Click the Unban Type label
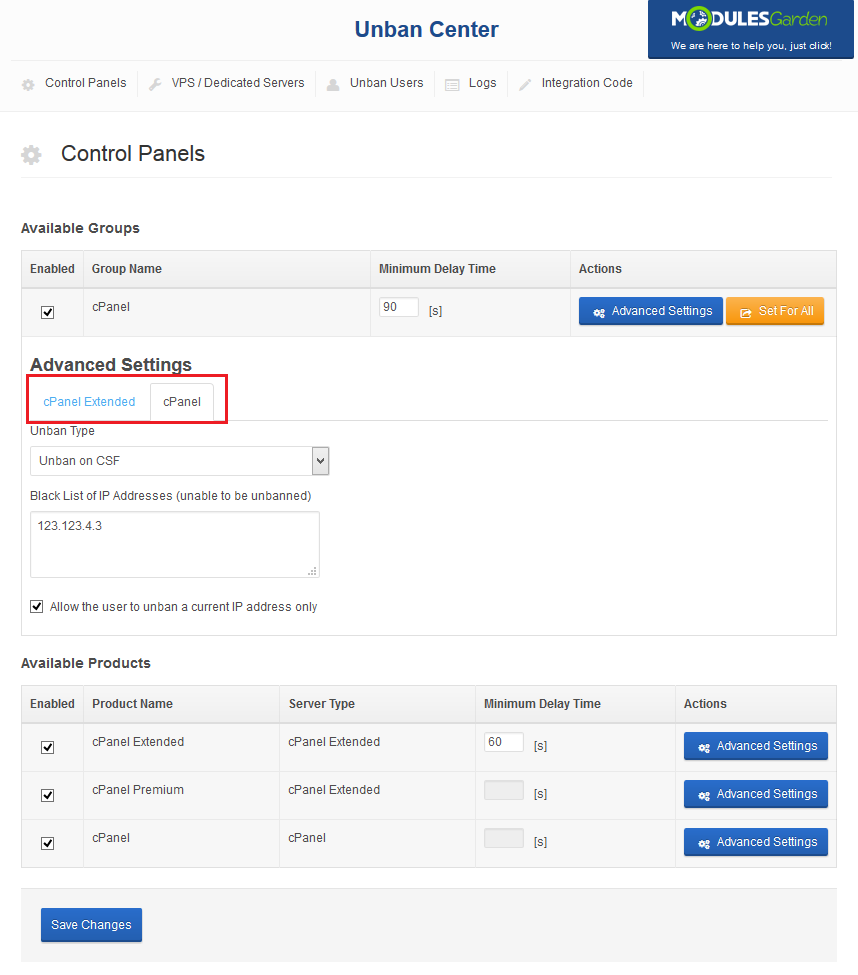Image resolution: width=858 pixels, height=975 pixels. click(x=62, y=431)
